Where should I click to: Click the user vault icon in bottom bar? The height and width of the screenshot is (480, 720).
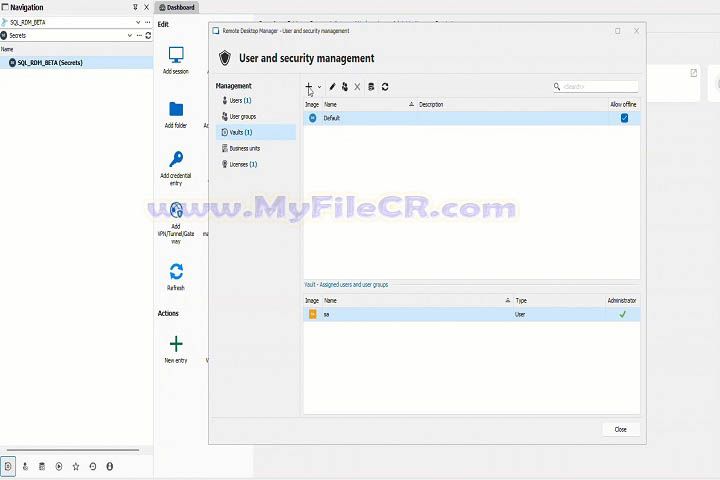tap(25, 466)
